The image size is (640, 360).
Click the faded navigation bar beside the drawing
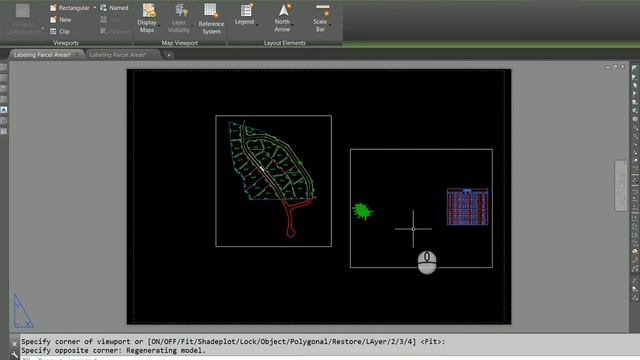click(x=621, y=186)
